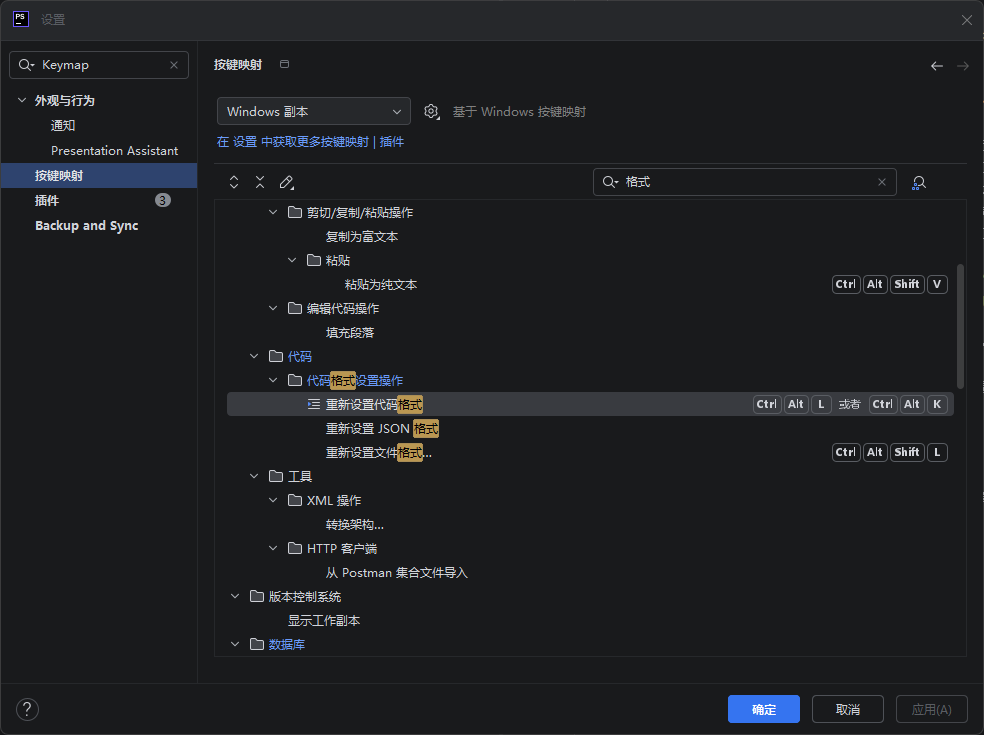This screenshot has height=735, width=984.
Task: Click the back navigation arrow
Action: click(x=937, y=66)
